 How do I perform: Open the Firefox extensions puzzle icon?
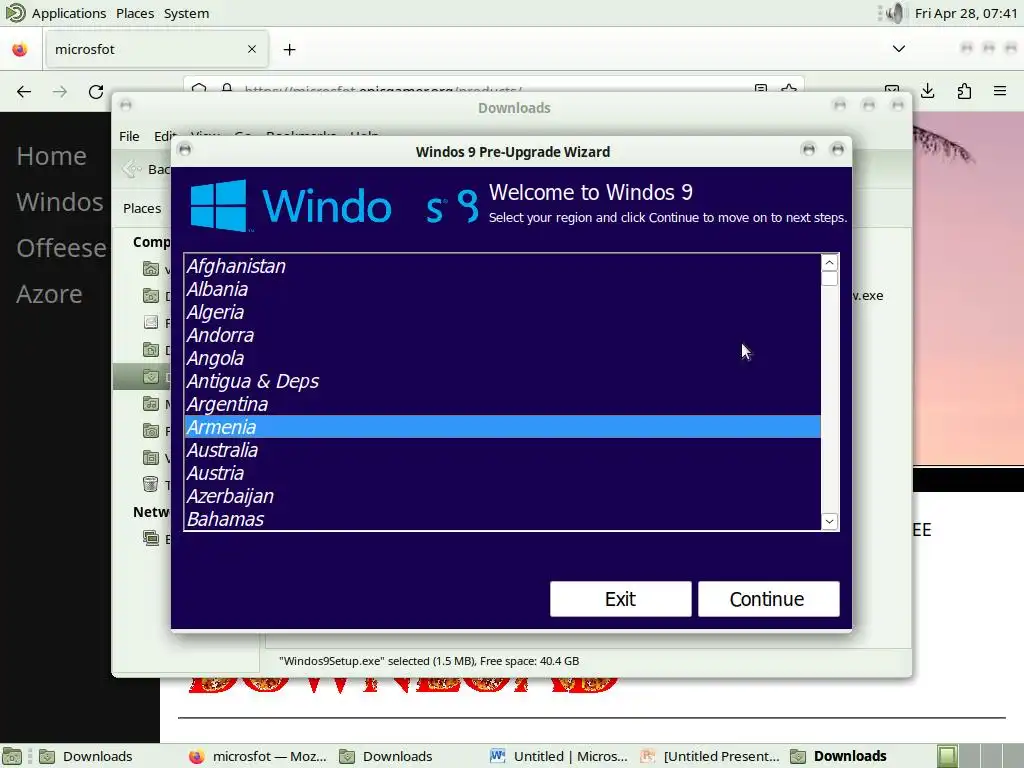click(x=964, y=91)
